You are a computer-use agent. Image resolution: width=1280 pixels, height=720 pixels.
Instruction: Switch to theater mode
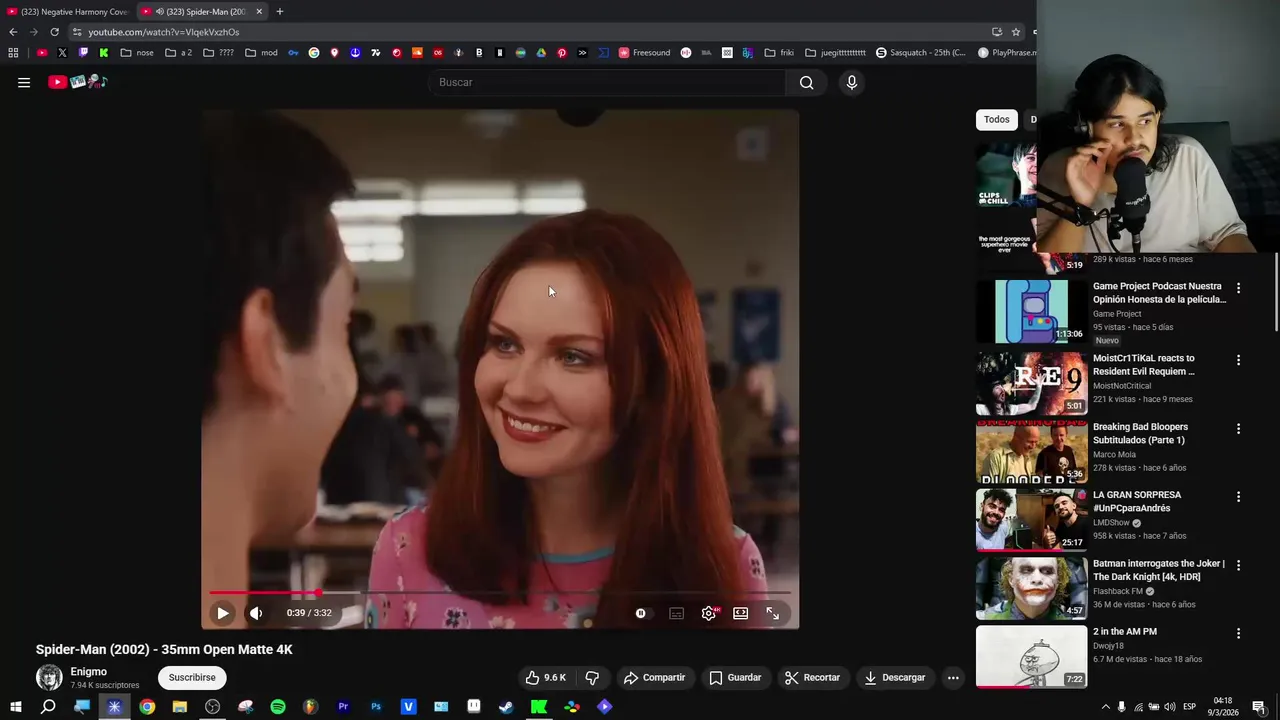pyautogui.click(x=741, y=613)
